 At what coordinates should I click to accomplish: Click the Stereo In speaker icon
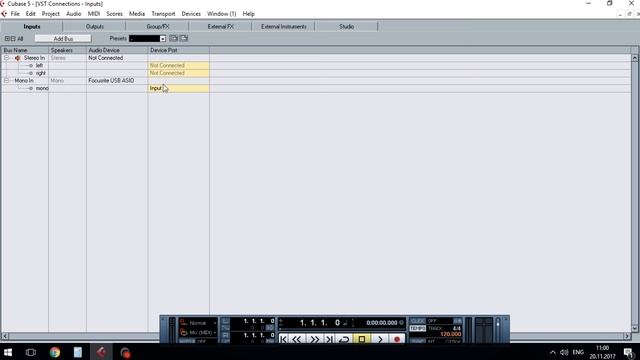[18, 58]
